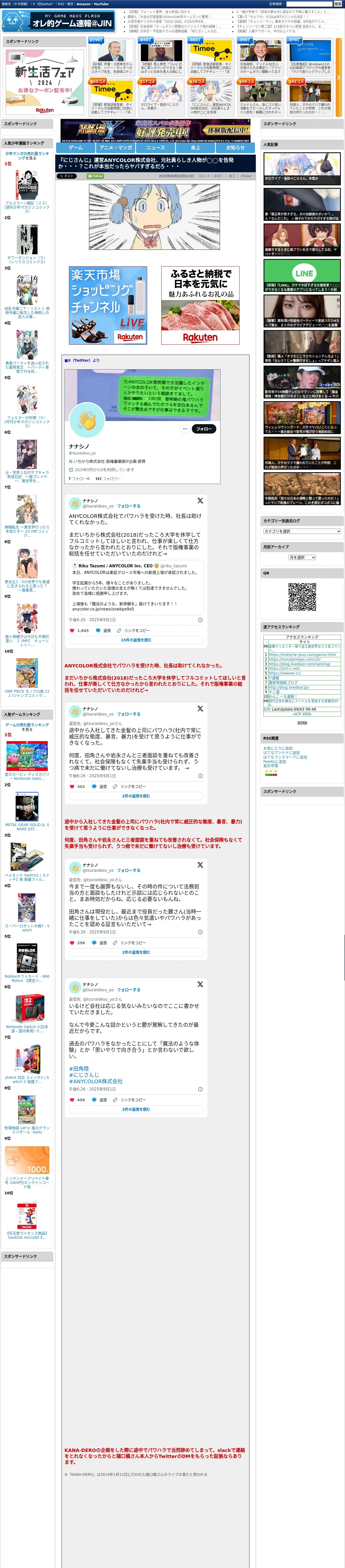Screen dimensions: 345x1568
Task: Click the 検索 search button
Action: pyautogui.click(x=338, y=4)
